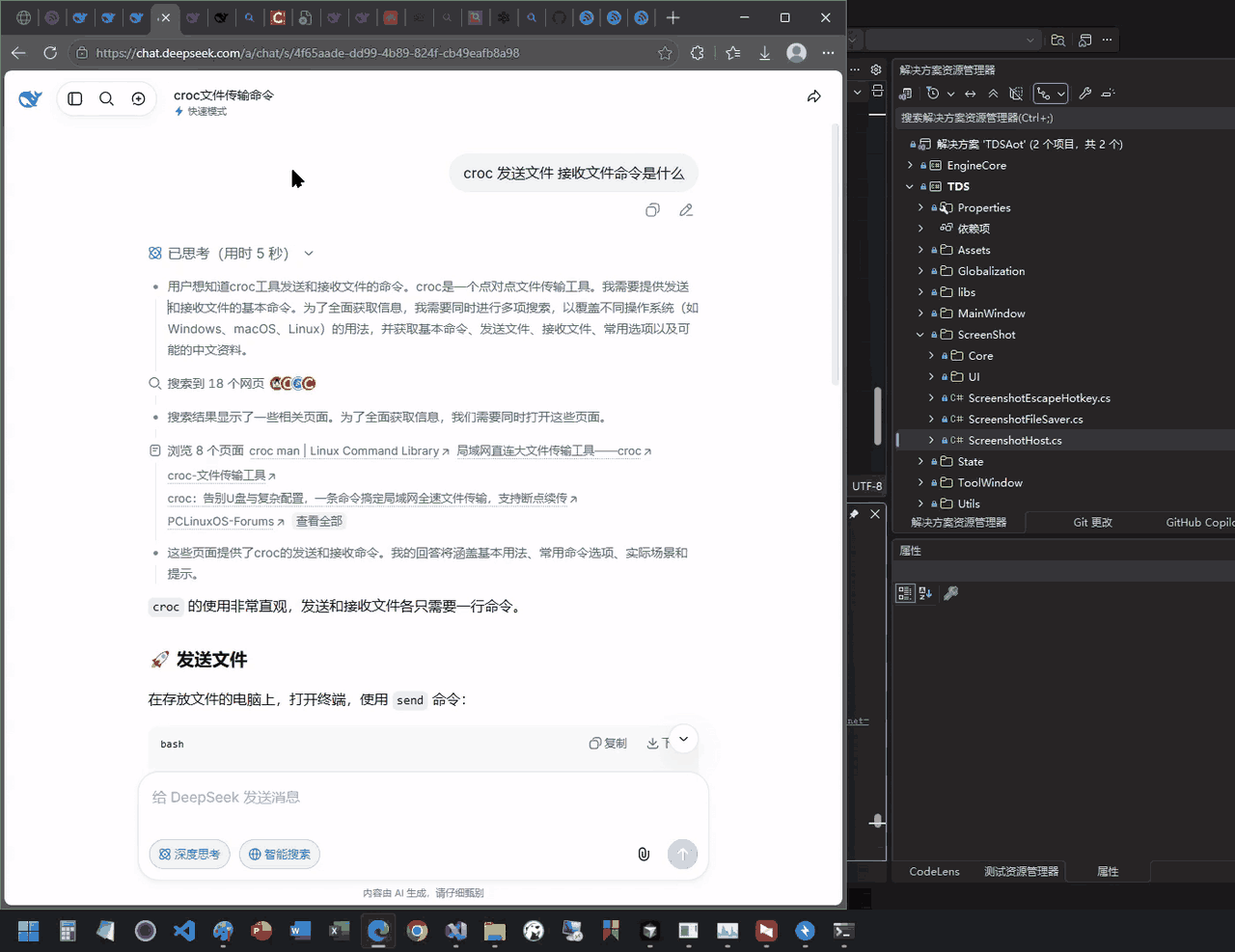Open Visual Studio Code from the taskbar

(x=184, y=931)
